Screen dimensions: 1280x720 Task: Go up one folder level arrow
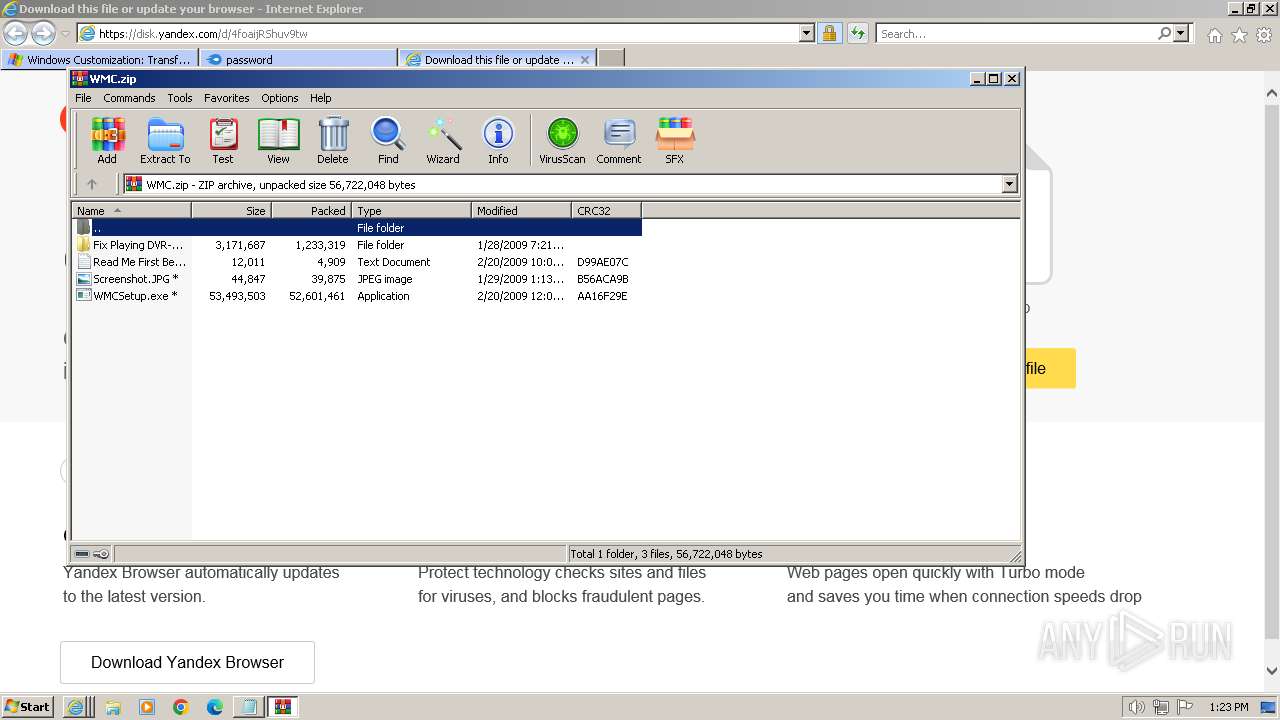[x=92, y=184]
